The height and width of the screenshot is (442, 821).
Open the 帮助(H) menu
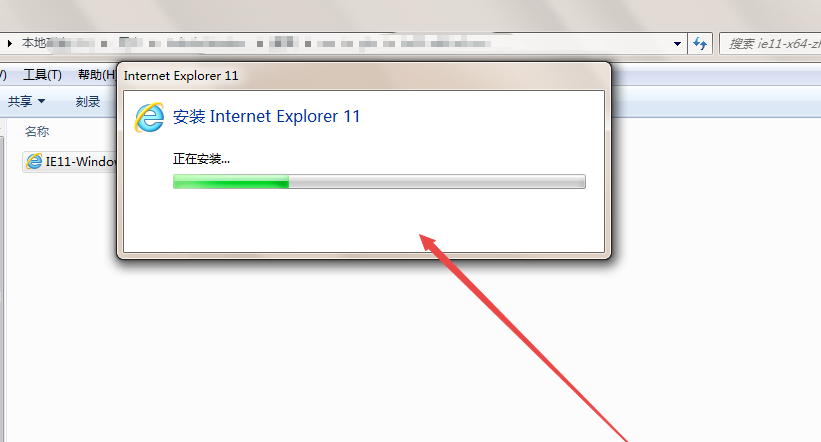pyautogui.click(x=96, y=75)
